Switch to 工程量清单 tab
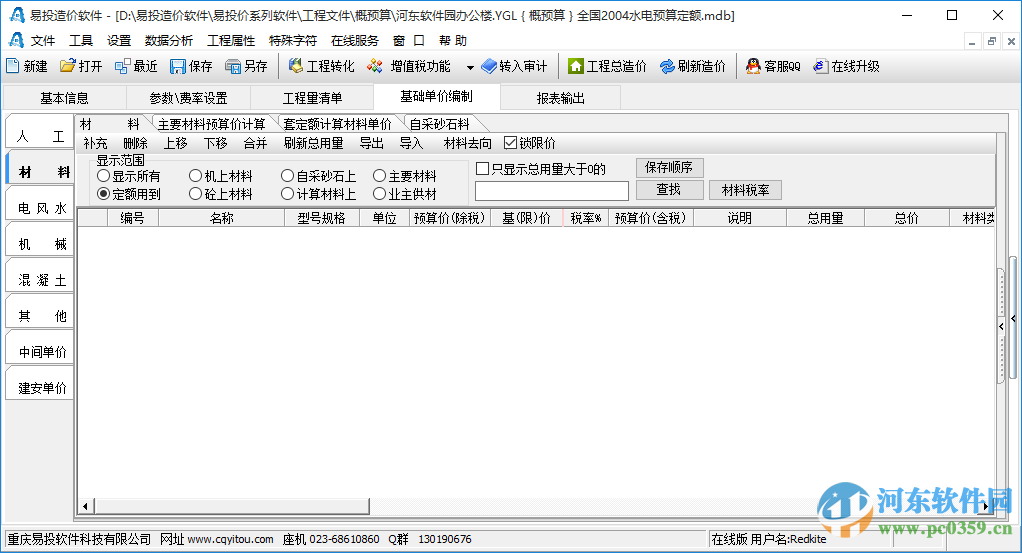 coord(312,98)
